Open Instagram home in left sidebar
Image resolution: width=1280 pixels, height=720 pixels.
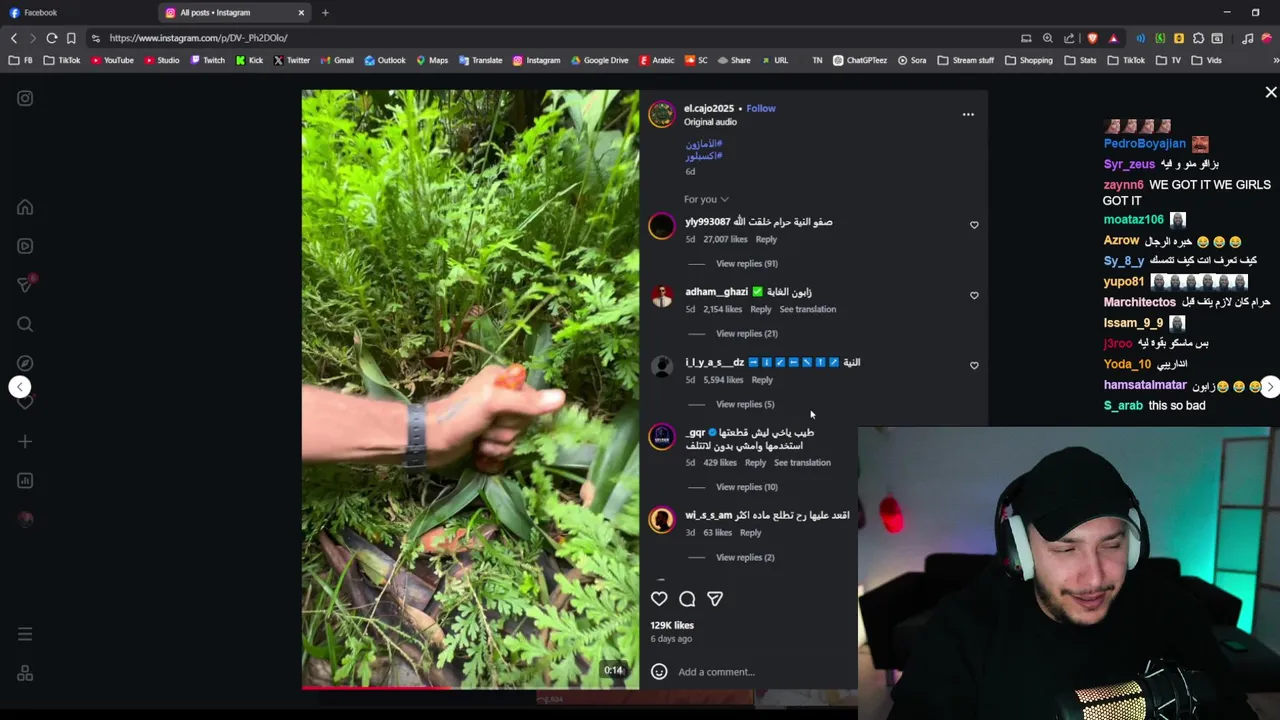click(x=25, y=207)
